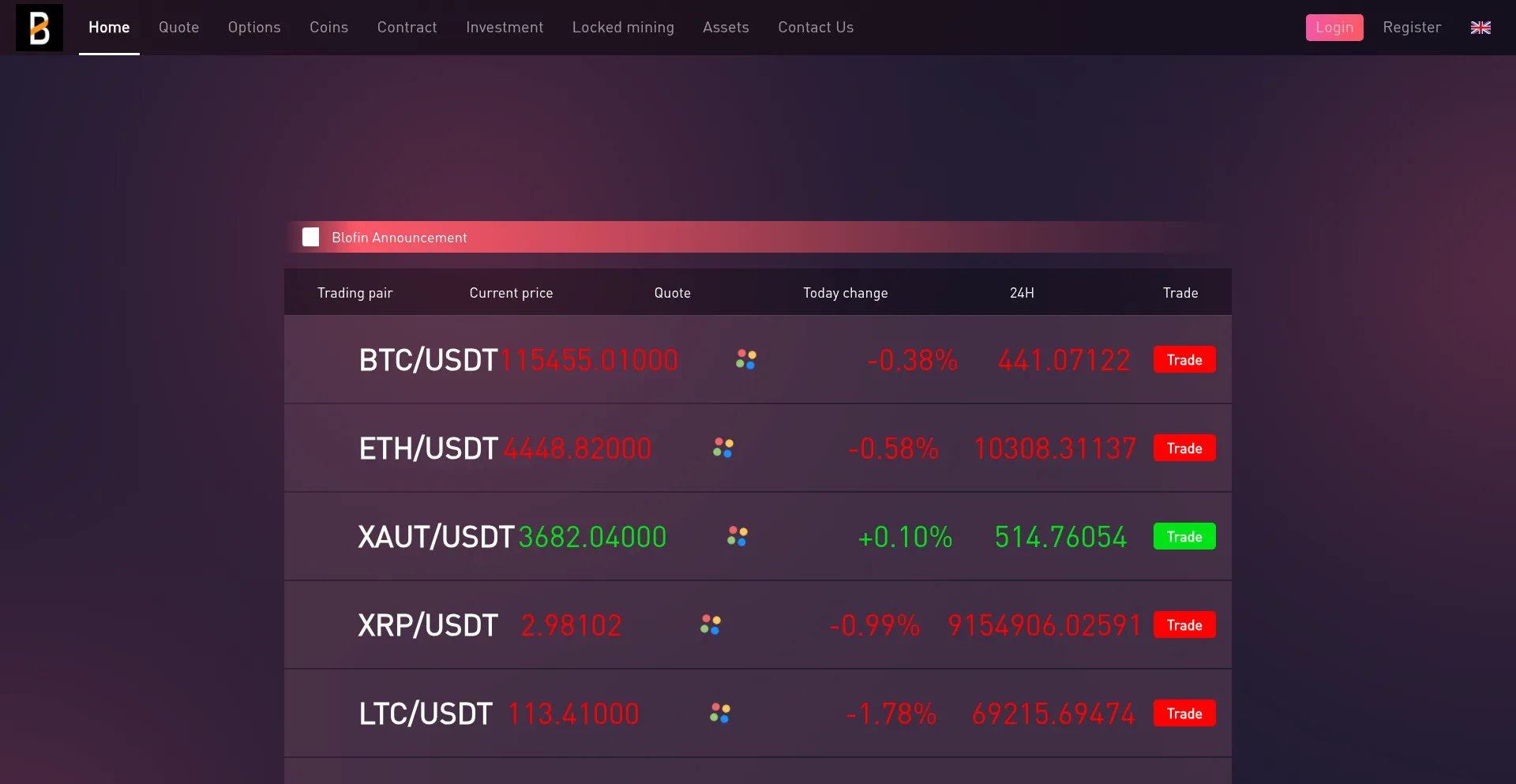Click the XAUT/USDT quote dots icon
Image resolution: width=1516 pixels, height=784 pixels.
(x=737, y=537)
